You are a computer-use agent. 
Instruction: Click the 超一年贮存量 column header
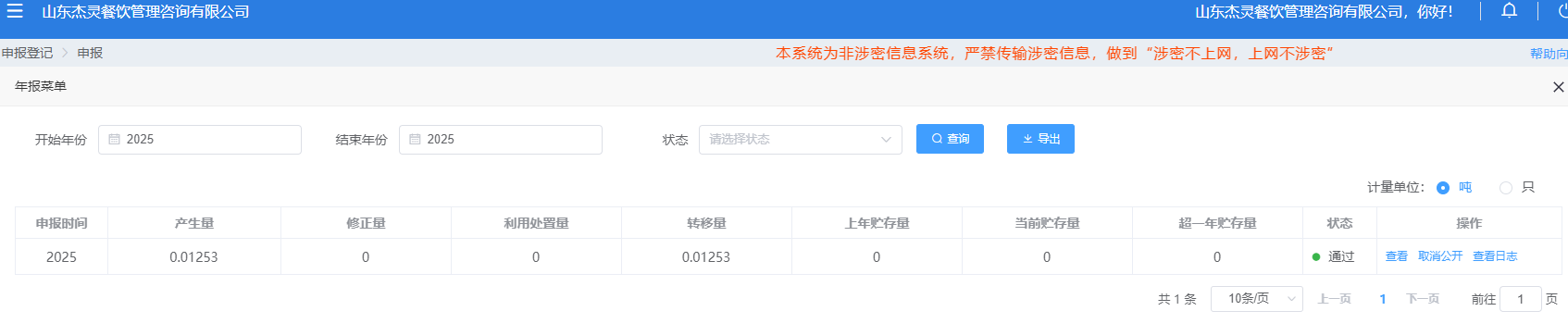tap(1217, 223)
